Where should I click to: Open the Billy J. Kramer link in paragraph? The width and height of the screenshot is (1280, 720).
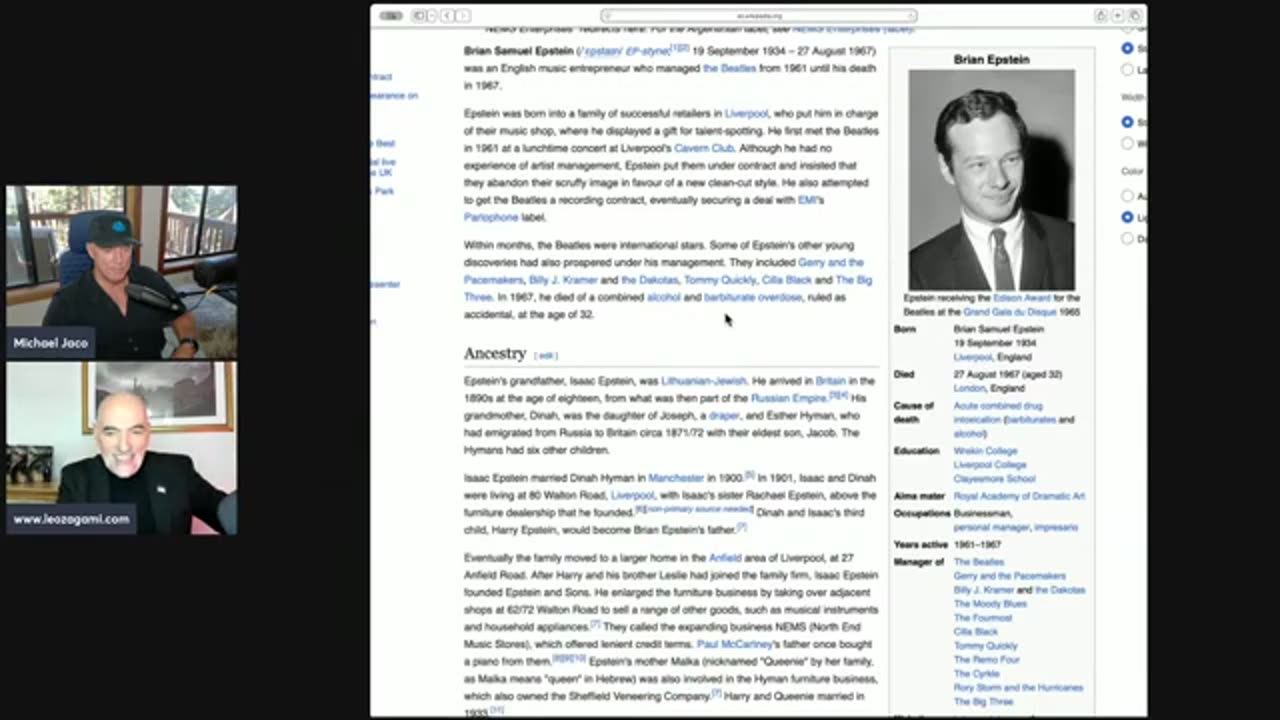[x=563, y=280]
